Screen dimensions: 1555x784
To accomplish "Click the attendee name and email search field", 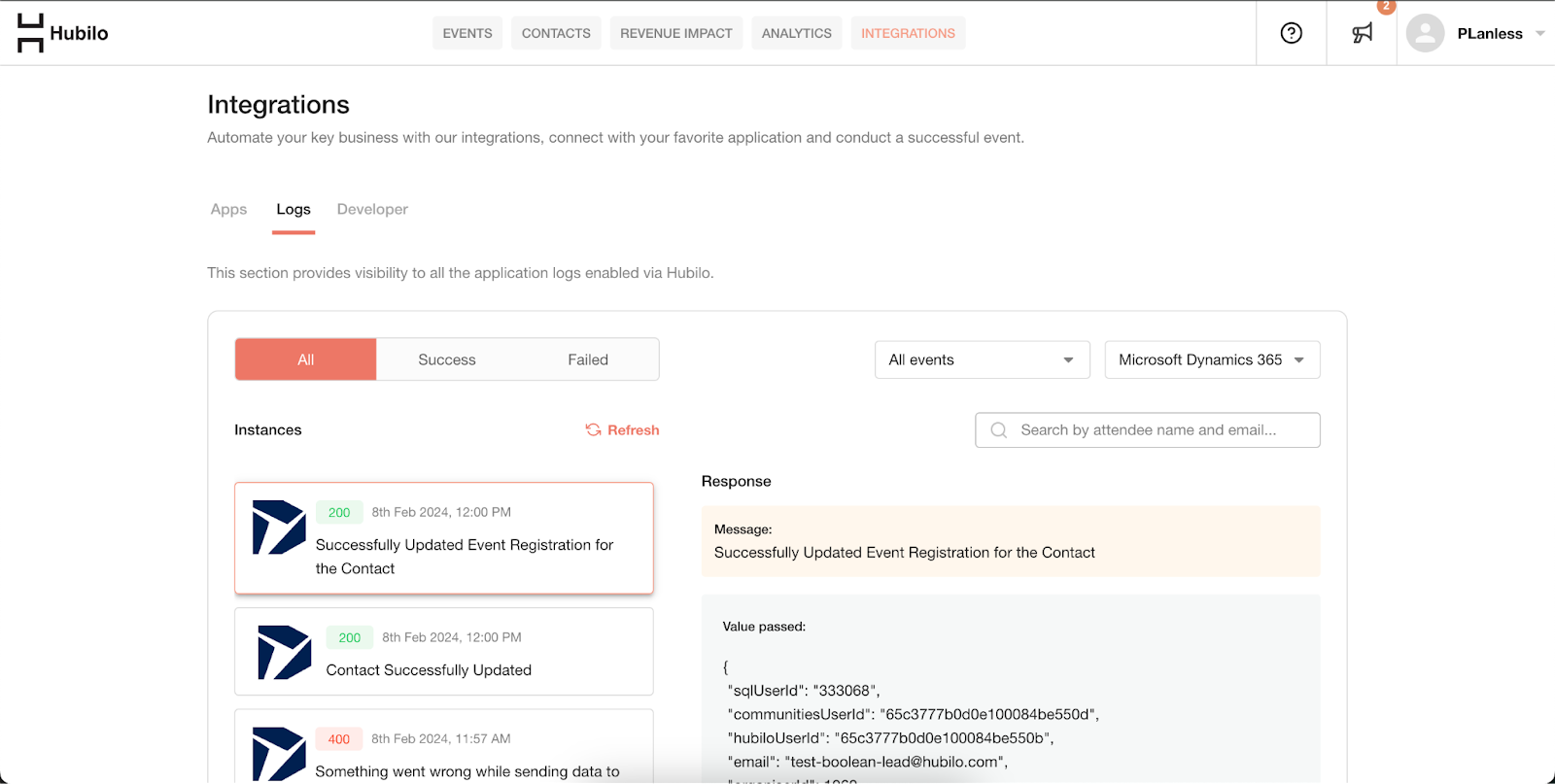I will coord(1148,430).
